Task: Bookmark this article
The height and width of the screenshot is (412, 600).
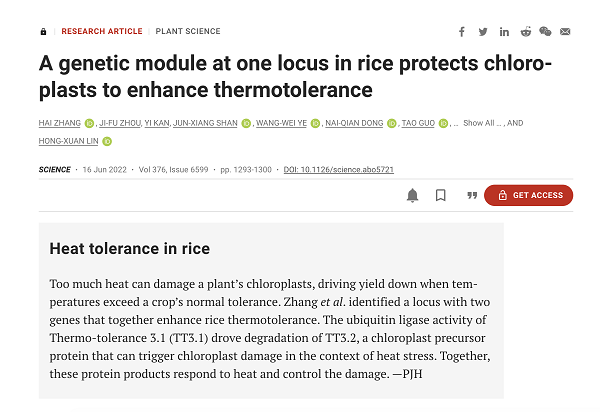Action: (x=440, y=195)
